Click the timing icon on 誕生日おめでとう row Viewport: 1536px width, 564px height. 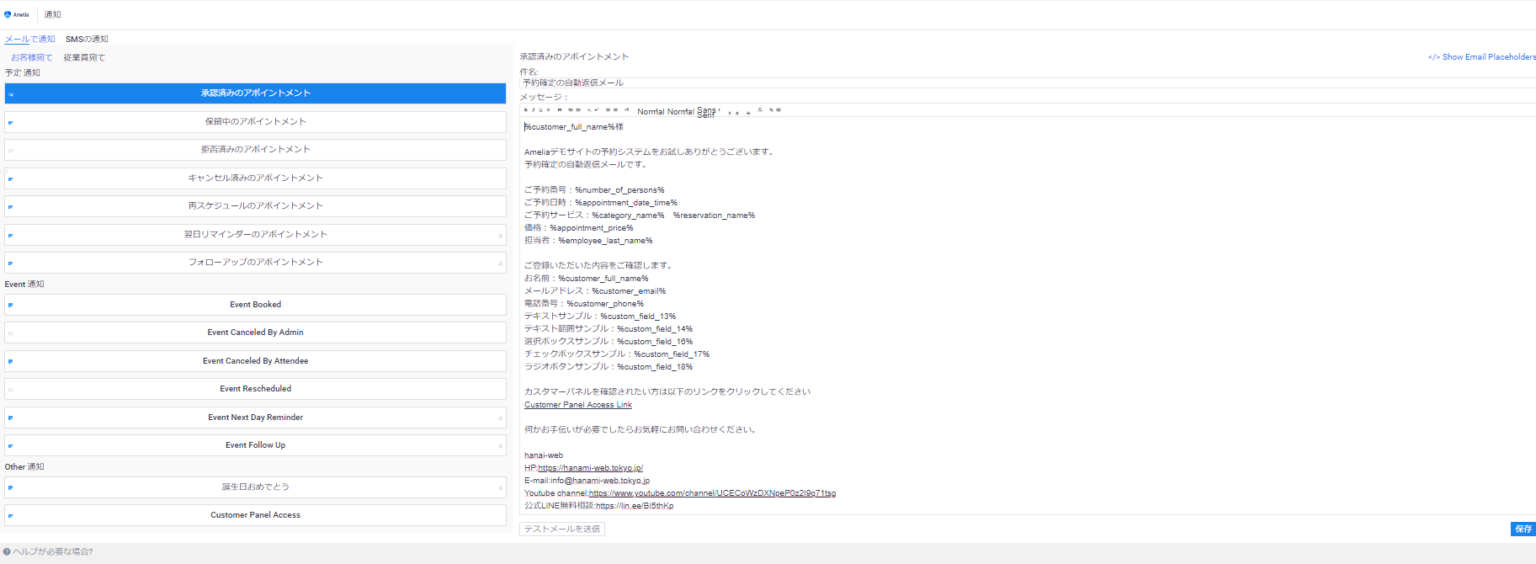pyautogui.click(x=501, y=488)
